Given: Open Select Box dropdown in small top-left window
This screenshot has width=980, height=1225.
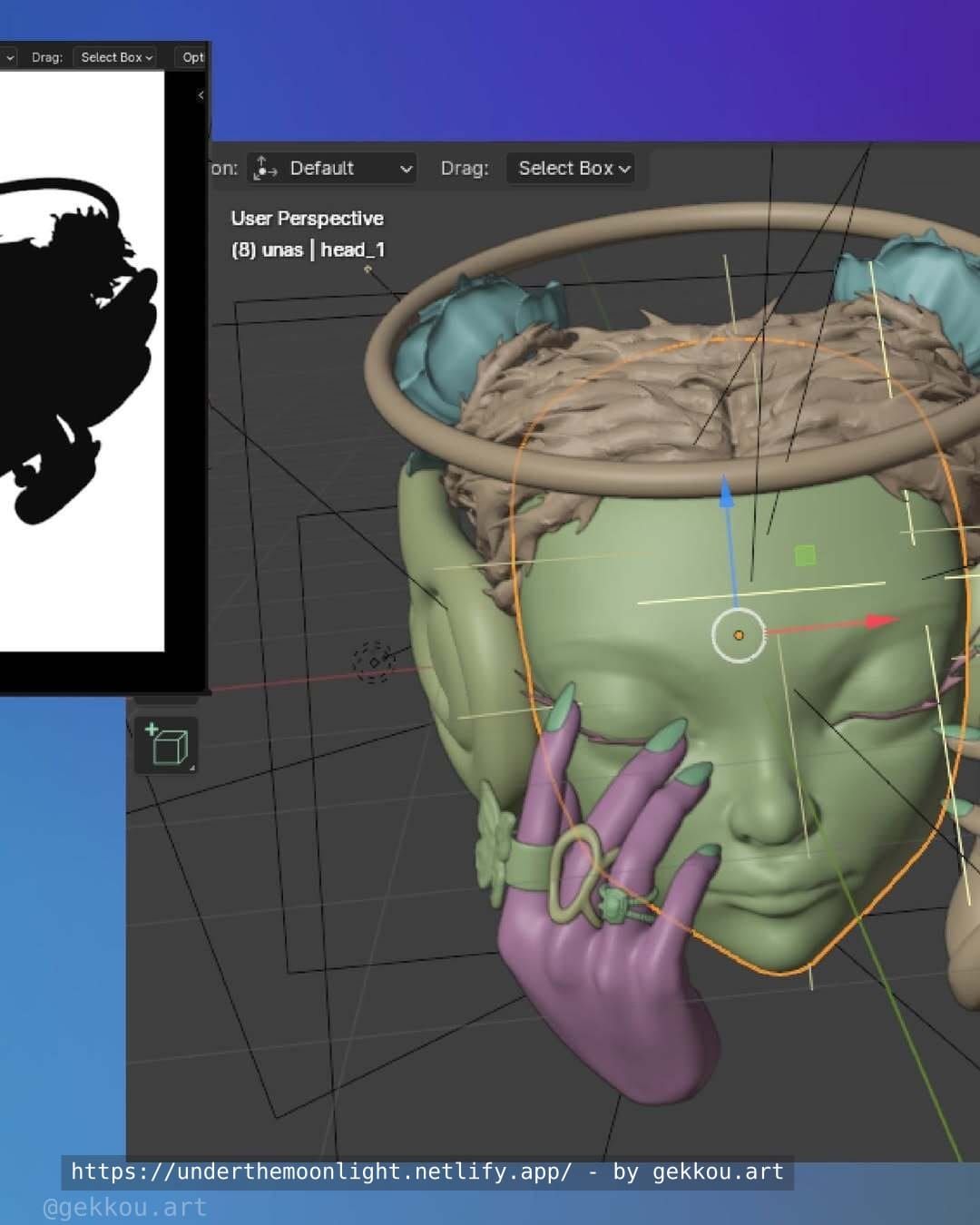Looking at the screenshot, I should tap(115, 57).
